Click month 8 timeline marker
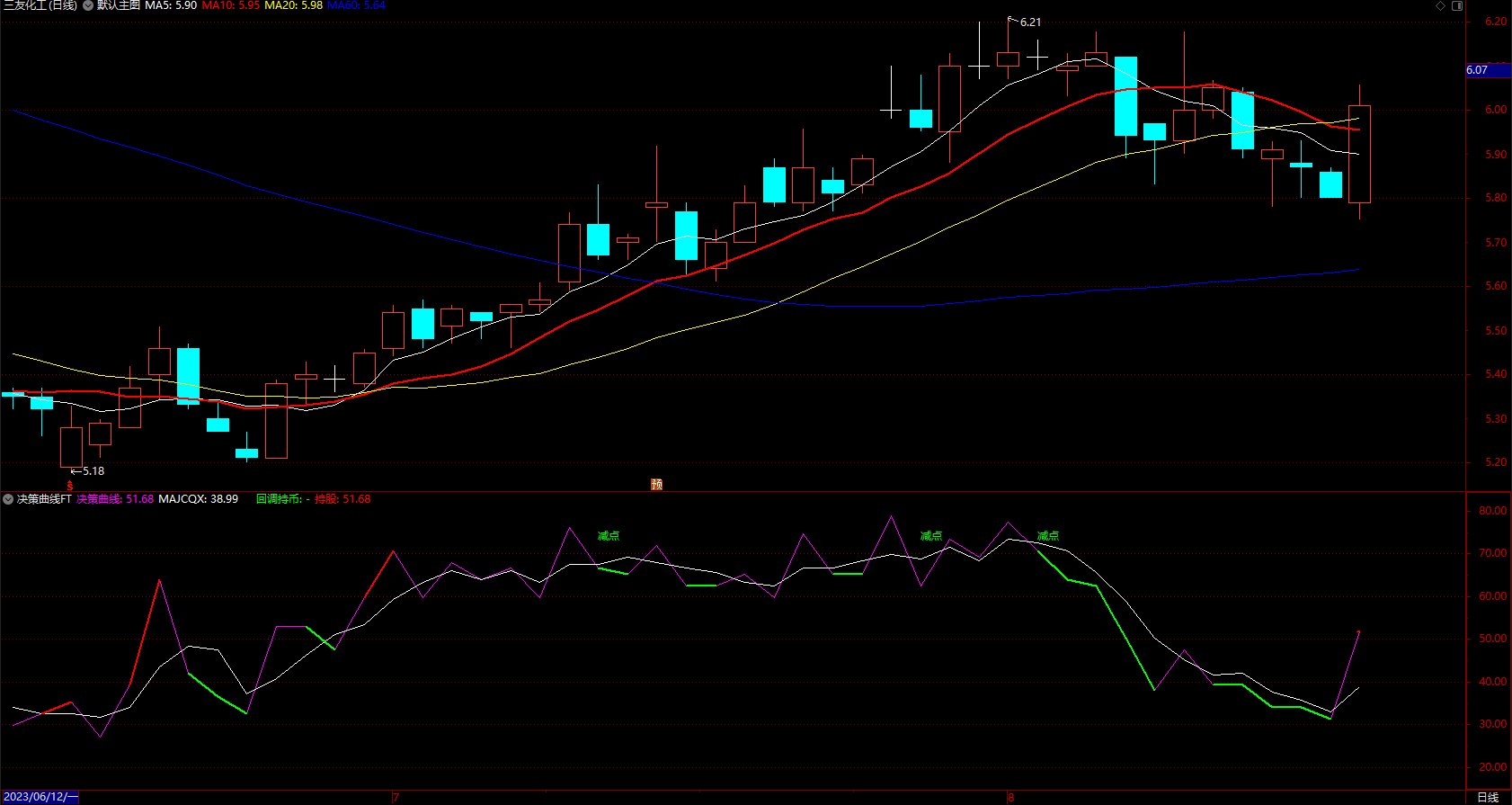The width and height of the screenshot is (1512, 805). 1010,797
